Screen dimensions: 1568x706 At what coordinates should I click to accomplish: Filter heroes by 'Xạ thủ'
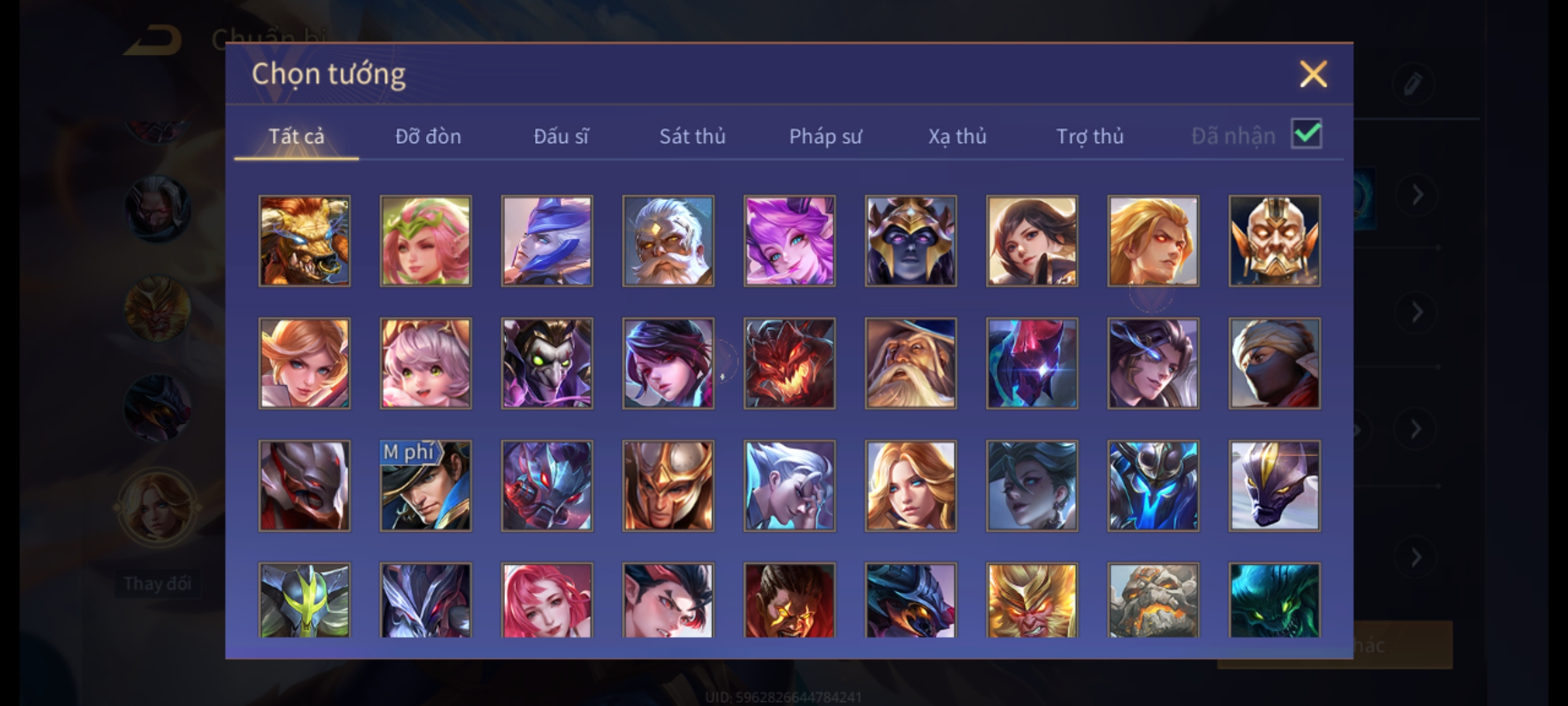(x=958, y=136)
